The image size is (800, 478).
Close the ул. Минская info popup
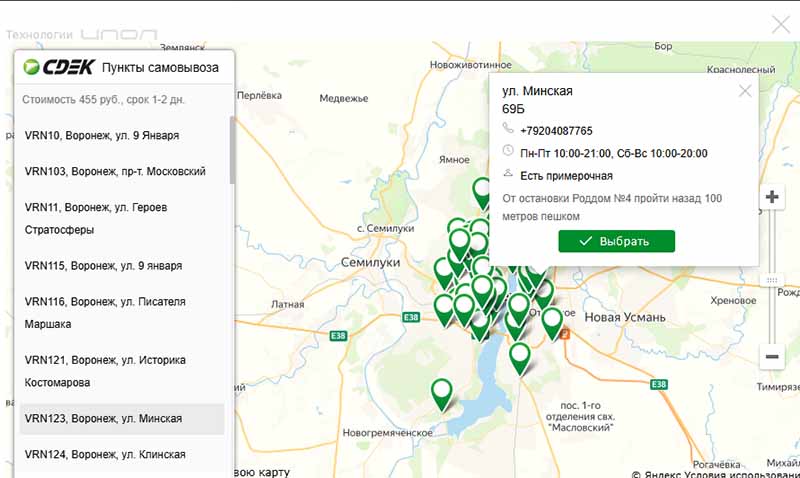pyautogui.click(x=745, y=91)
